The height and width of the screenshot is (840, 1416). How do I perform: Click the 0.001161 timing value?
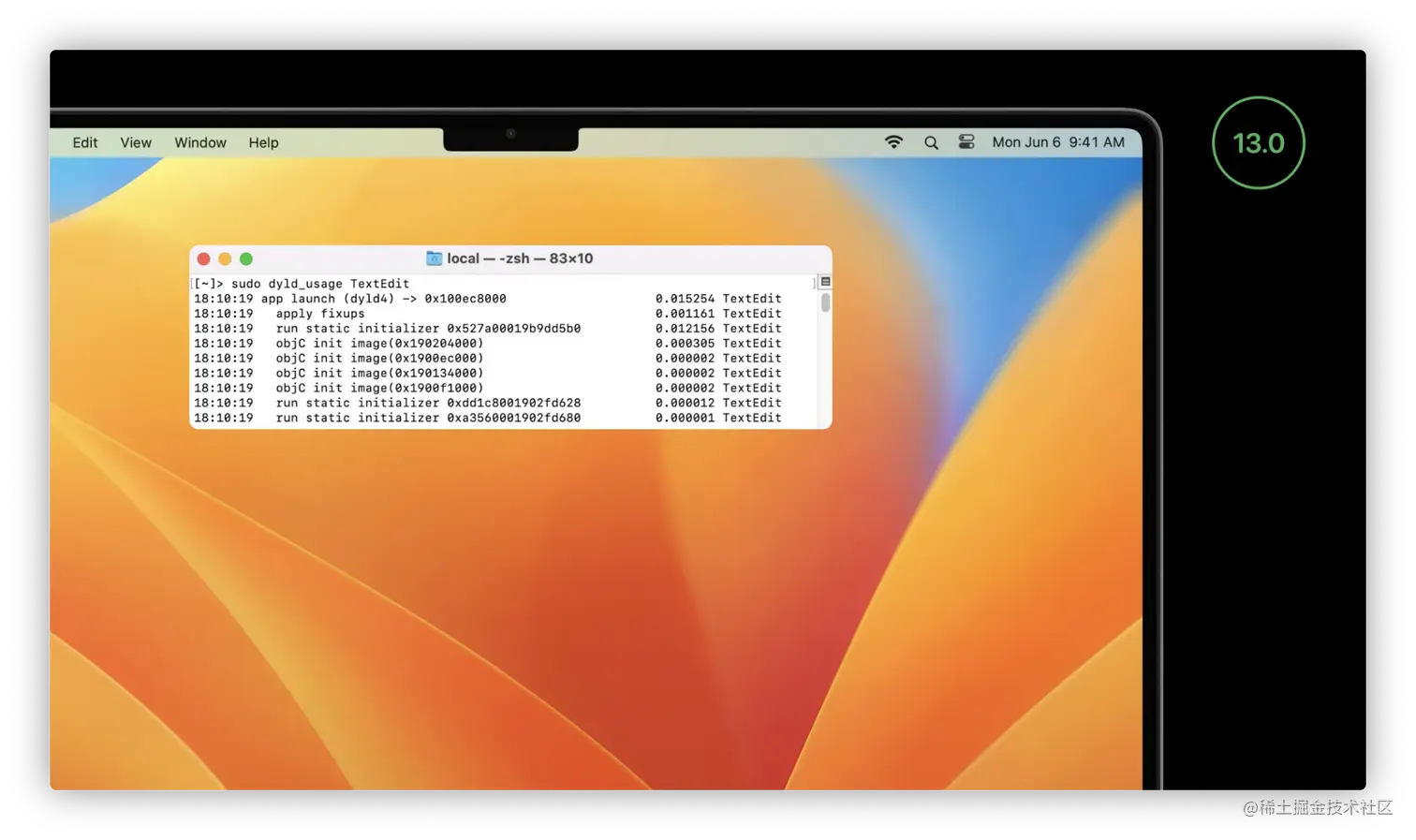[x=685, y=314]
